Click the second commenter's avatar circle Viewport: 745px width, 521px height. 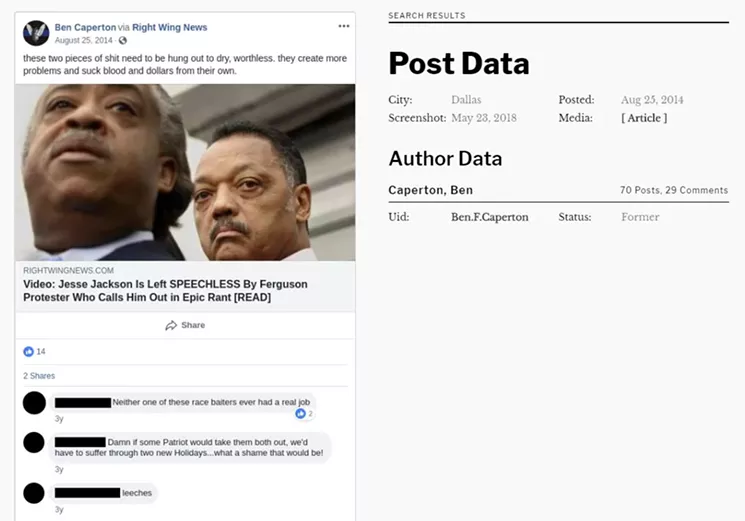click(x=34, y=443)
